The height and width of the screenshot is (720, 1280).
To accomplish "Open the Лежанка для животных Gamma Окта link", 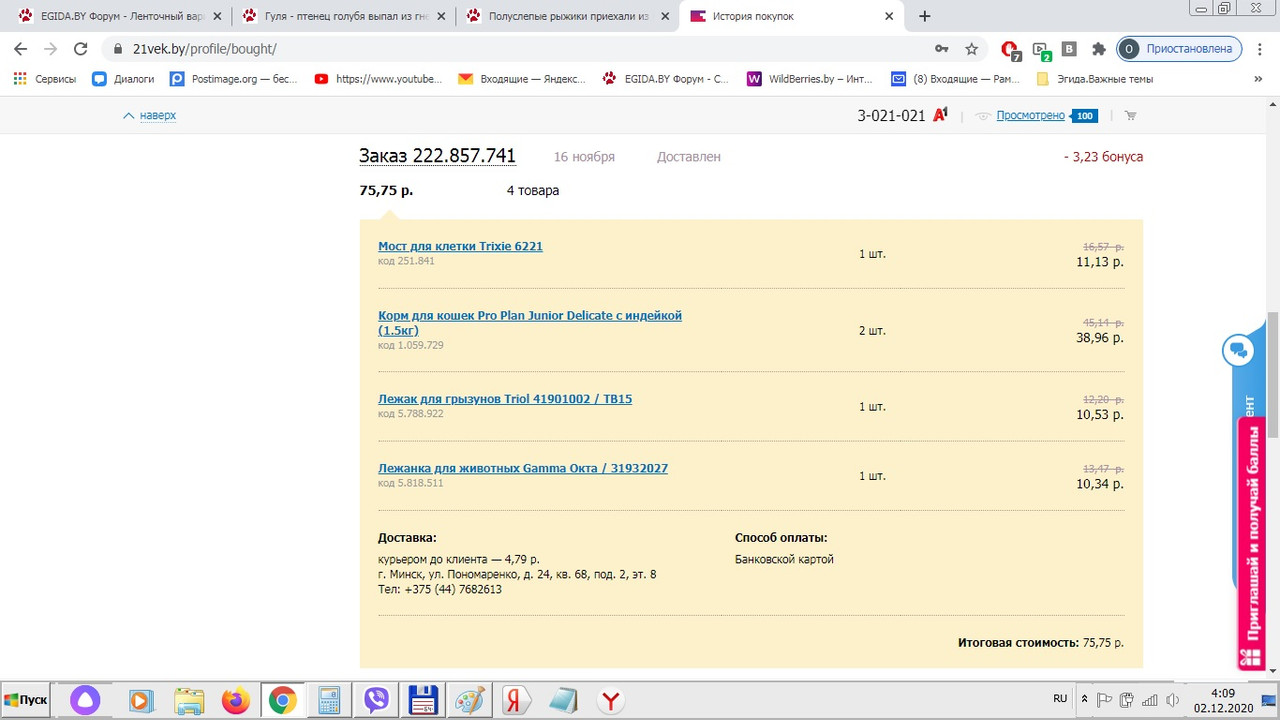I will click(523, 468).
